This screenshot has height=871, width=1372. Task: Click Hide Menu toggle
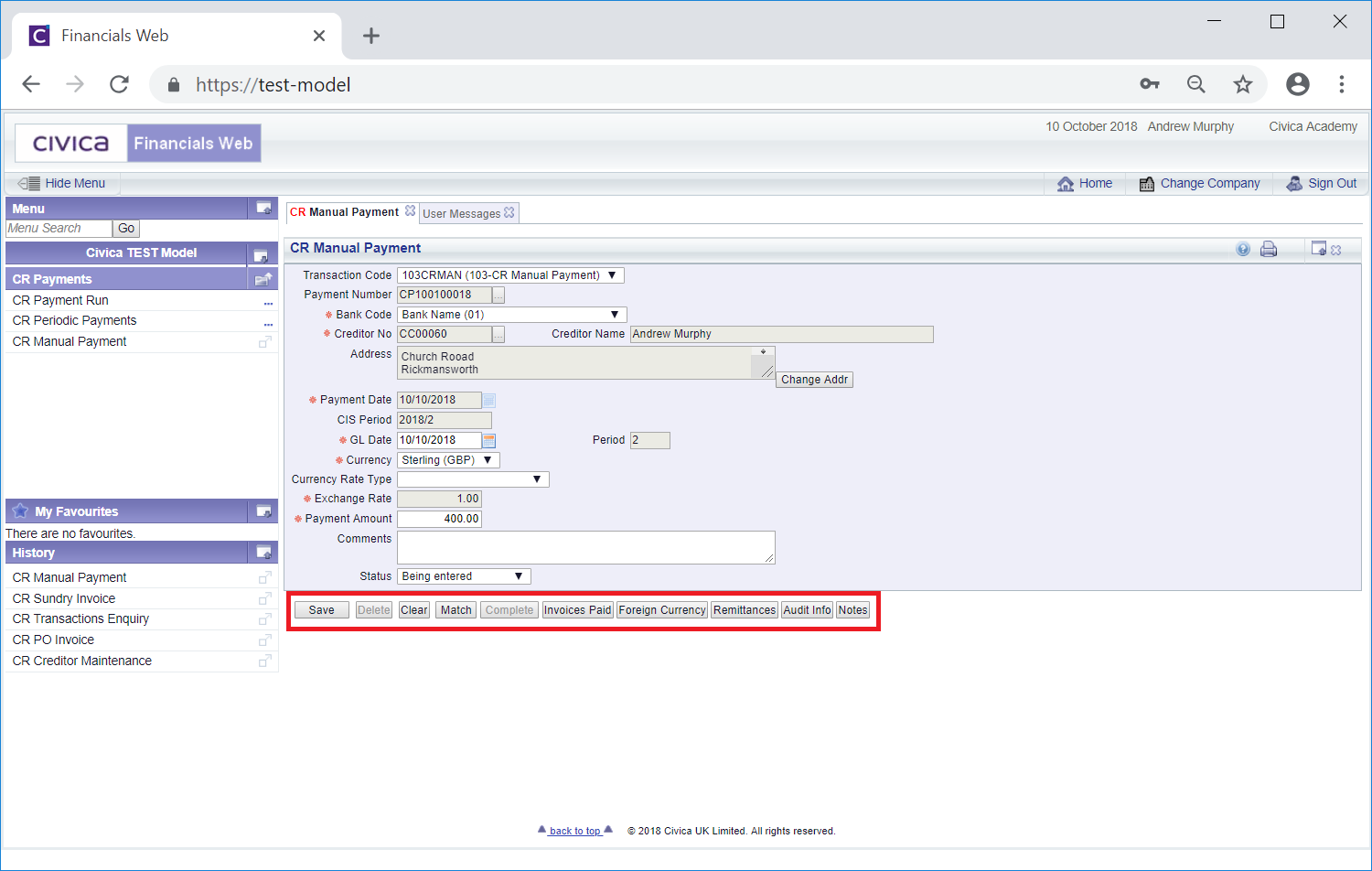click(x=61, y=183)
